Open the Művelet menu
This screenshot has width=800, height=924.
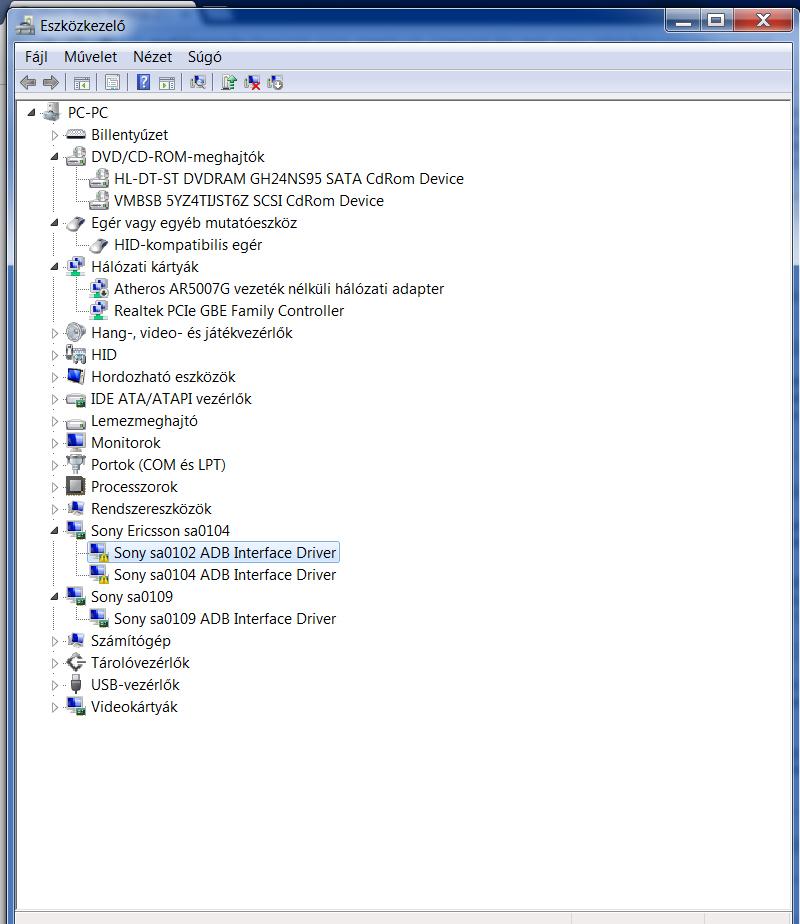click(x=90, y=57)
